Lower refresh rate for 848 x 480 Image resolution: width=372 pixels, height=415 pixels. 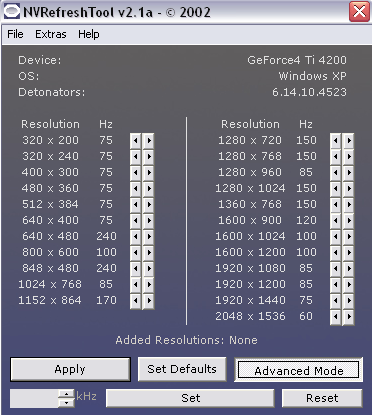[135, 269]
